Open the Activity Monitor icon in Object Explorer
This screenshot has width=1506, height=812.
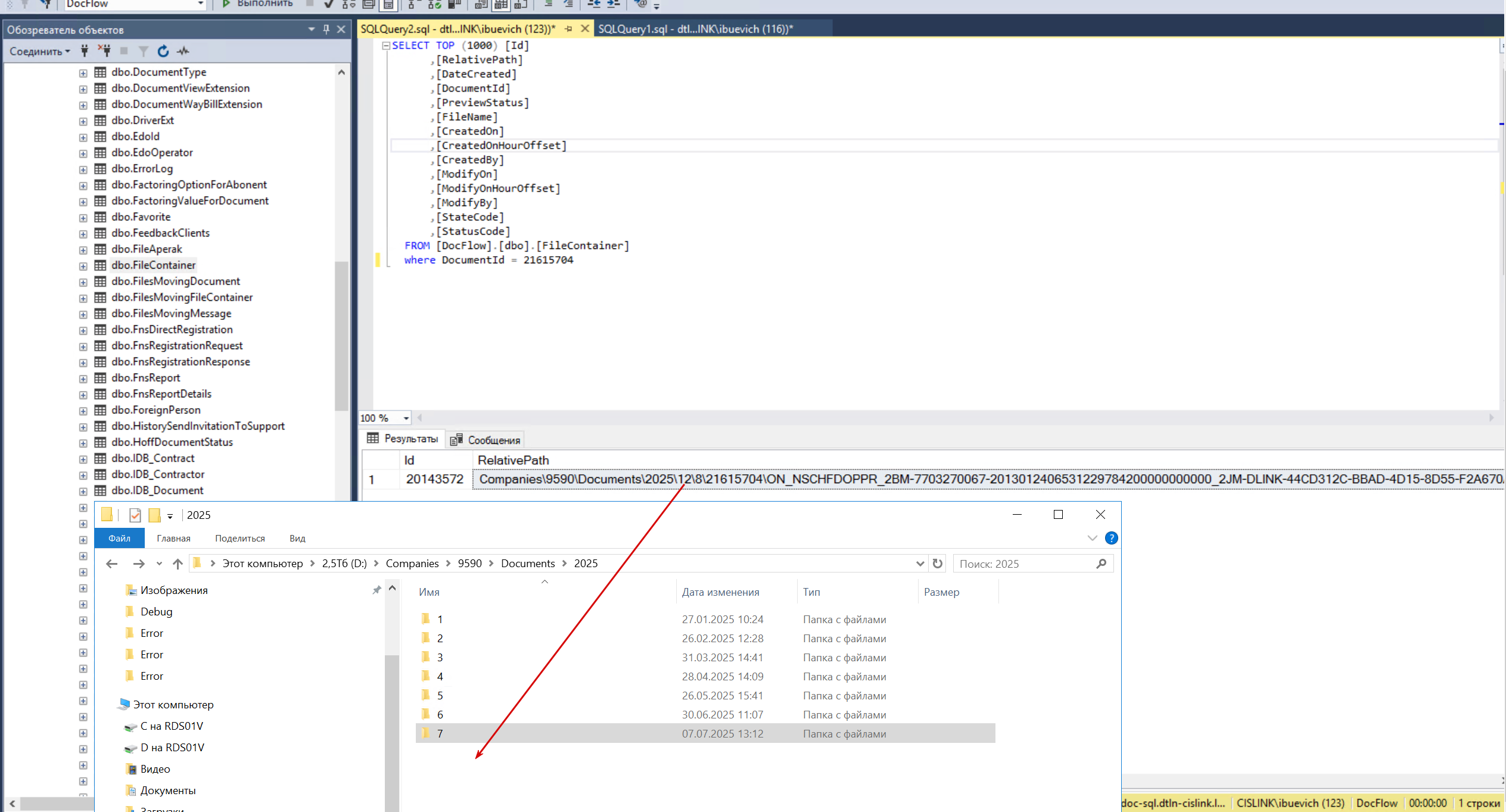point(183,51)
